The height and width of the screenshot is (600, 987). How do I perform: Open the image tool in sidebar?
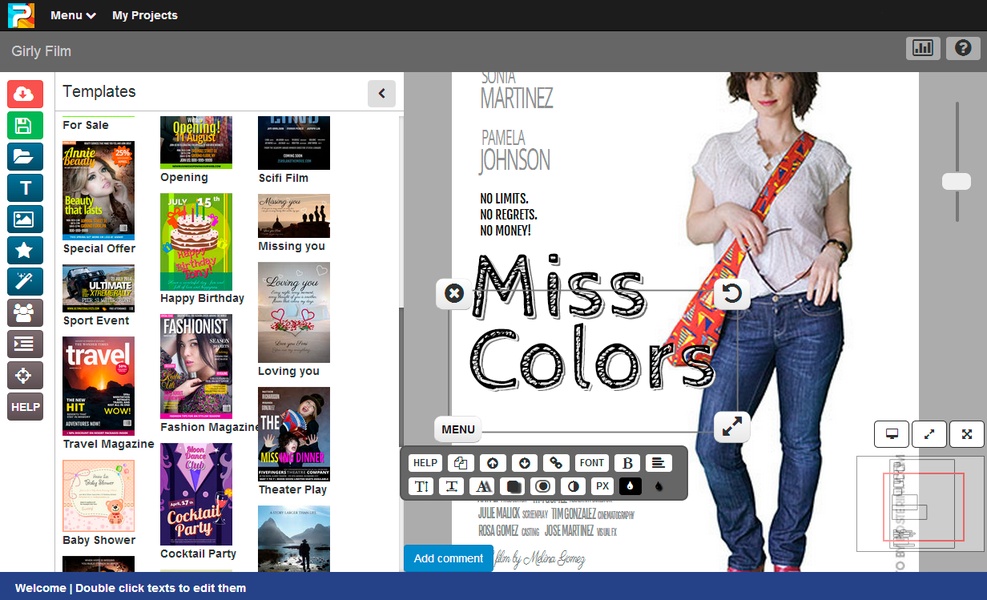coord(25,219)
